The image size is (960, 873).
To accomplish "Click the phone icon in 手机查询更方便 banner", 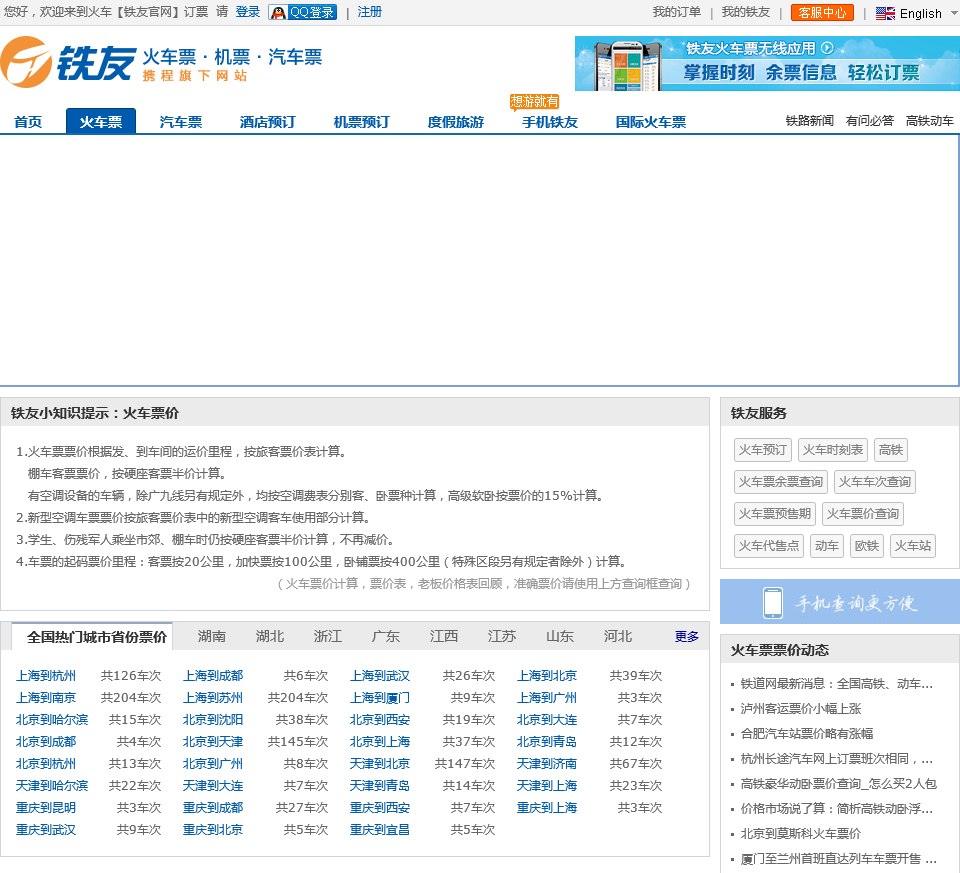I will [x=773, y=602].
